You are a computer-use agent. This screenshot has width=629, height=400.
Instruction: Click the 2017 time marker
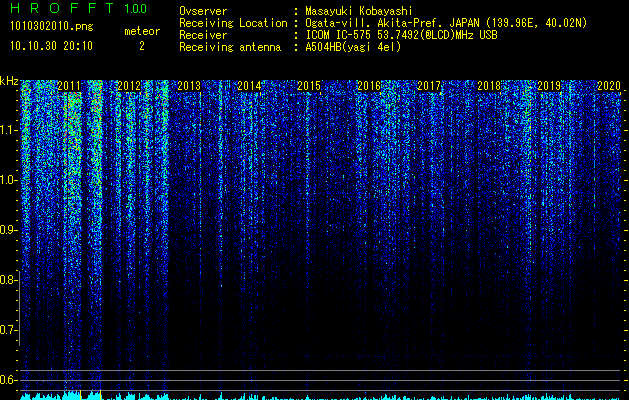[429, 86]
